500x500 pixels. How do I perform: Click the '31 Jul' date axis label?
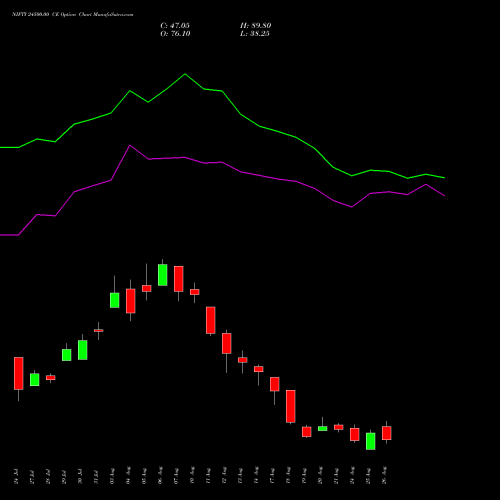[x=96, y=476]
